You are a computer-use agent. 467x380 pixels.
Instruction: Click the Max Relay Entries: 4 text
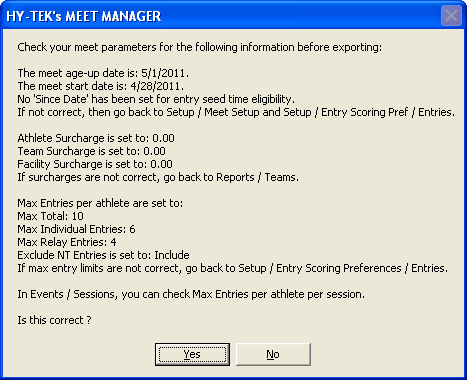click(67, 242)
